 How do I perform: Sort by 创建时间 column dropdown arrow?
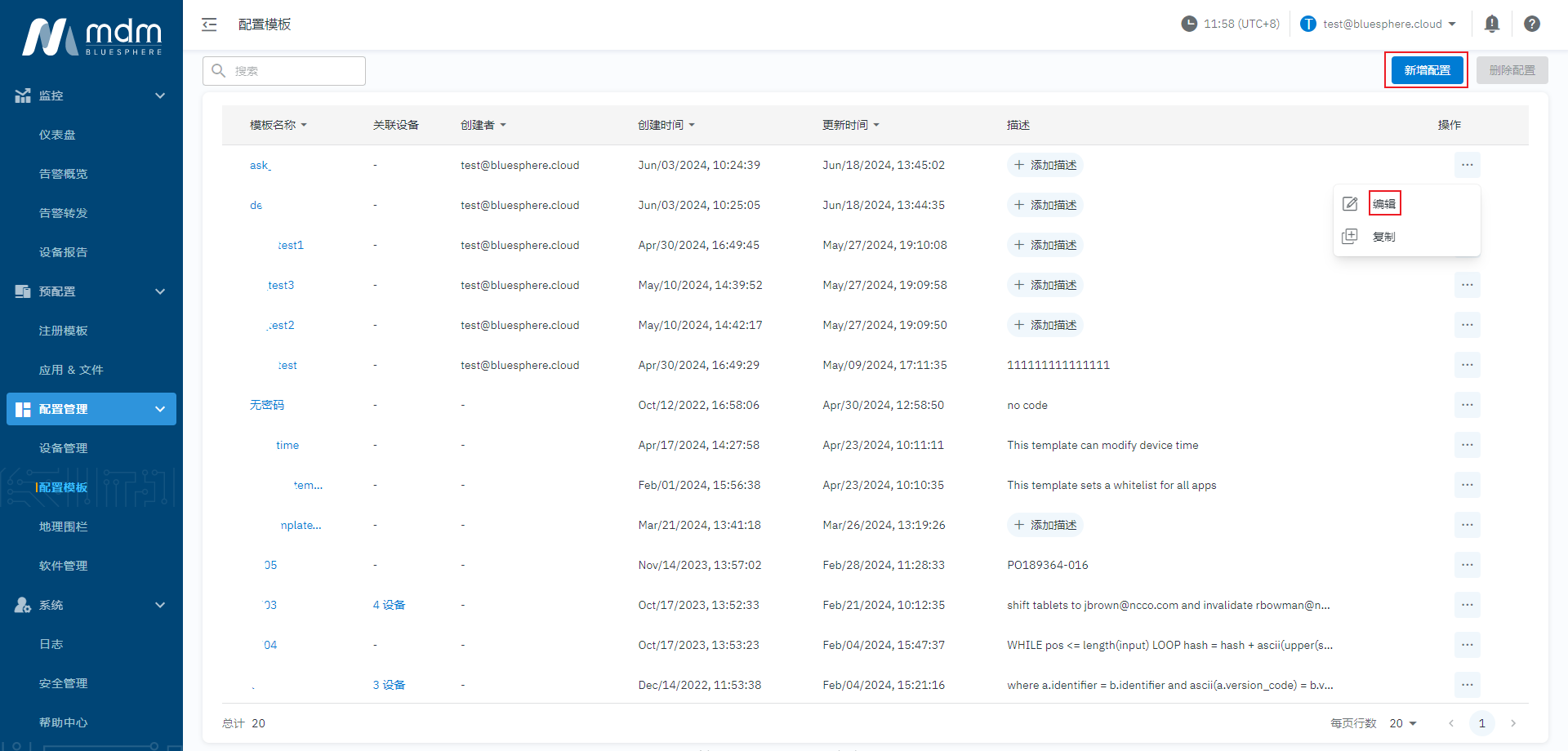tap(693, 125)
